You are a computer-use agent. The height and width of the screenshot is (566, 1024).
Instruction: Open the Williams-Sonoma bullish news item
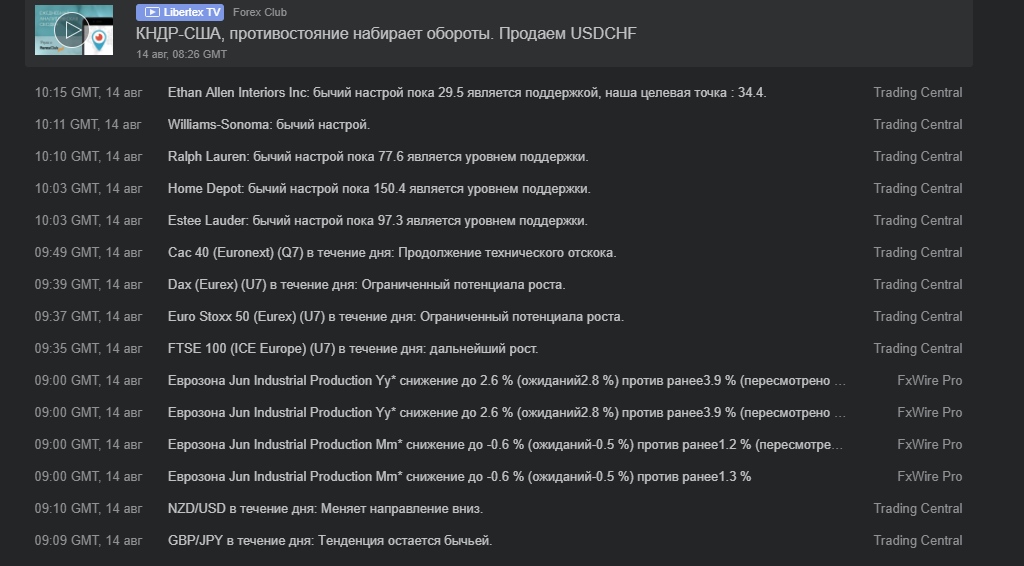(x=269, y=124)
